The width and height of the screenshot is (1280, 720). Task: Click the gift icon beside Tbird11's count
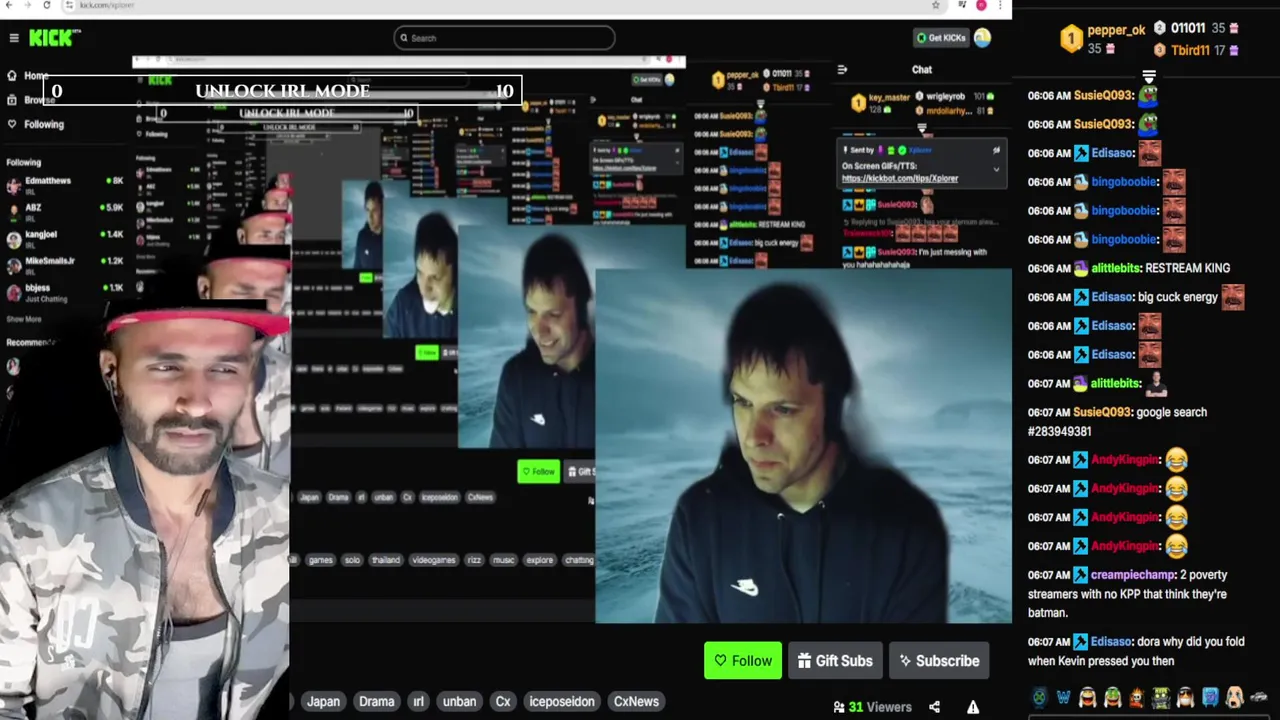1234,50
